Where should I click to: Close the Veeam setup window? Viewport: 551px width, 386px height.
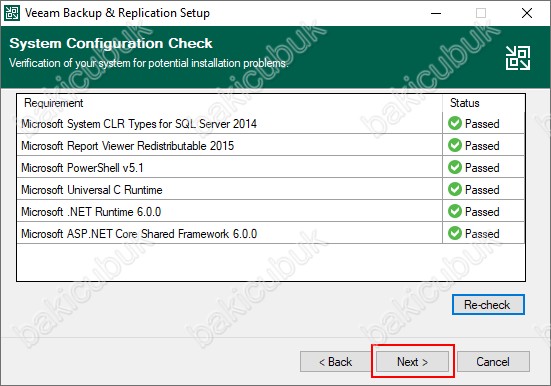(x=527, y=13)
